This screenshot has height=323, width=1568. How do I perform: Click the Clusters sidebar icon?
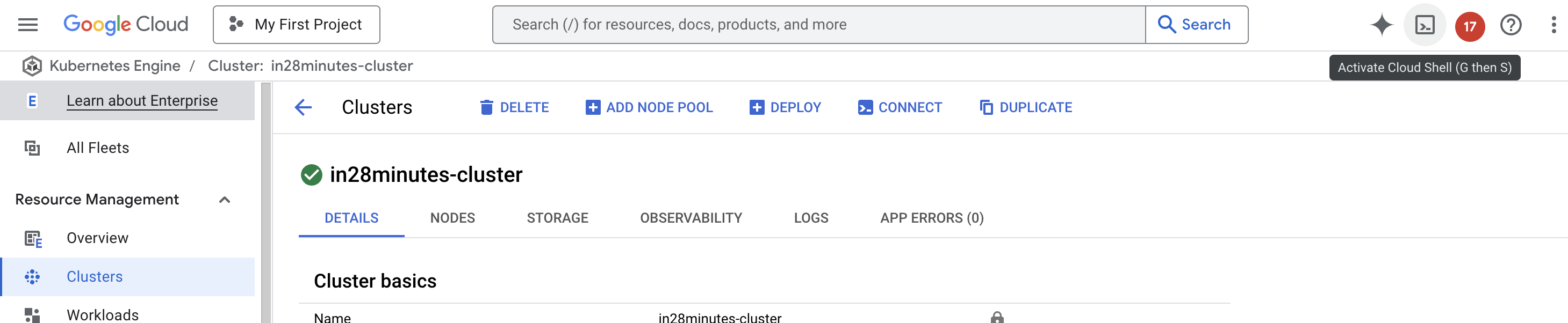pos(32,277)
